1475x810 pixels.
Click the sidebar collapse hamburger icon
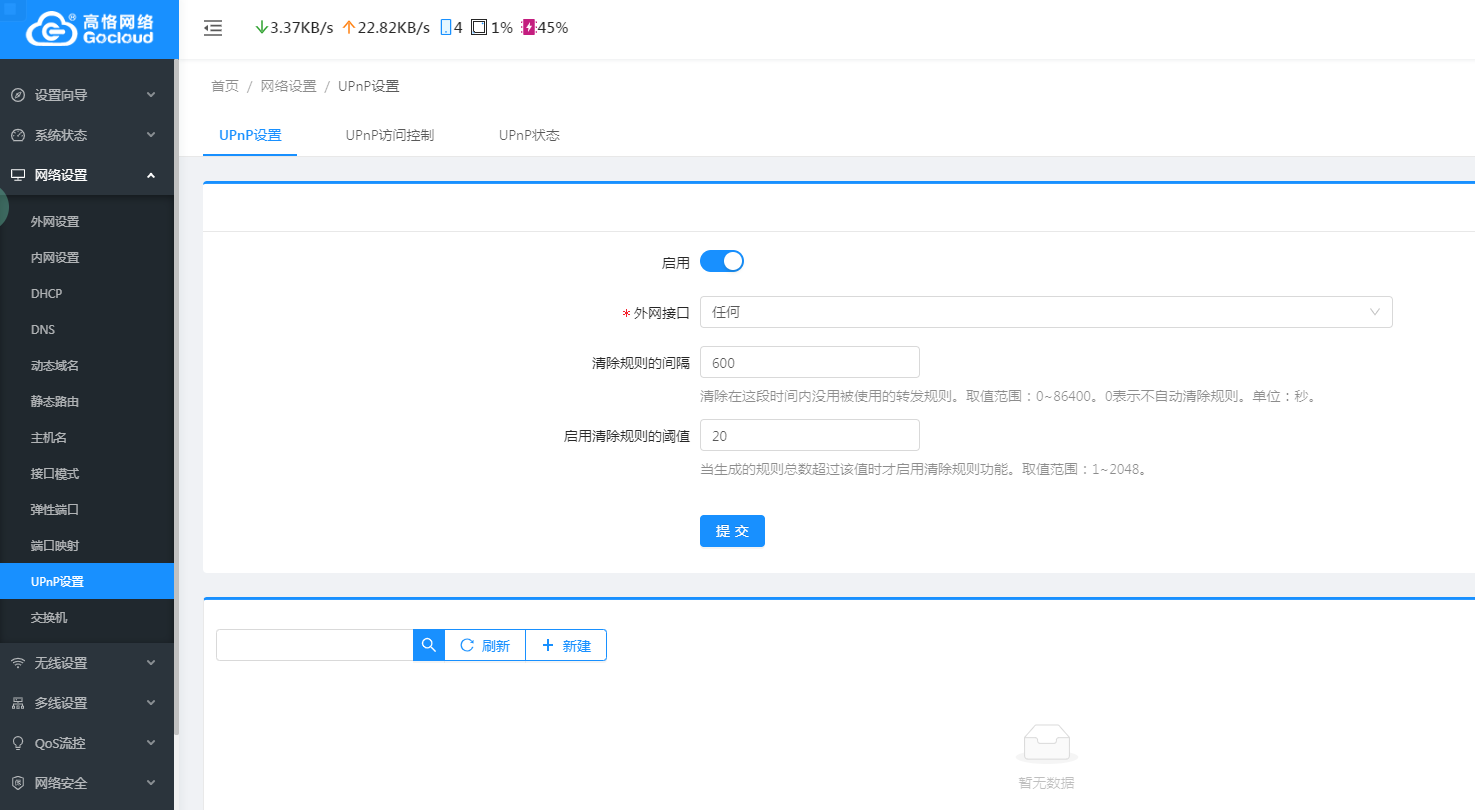pyautogui.click(x=213, y=28)
